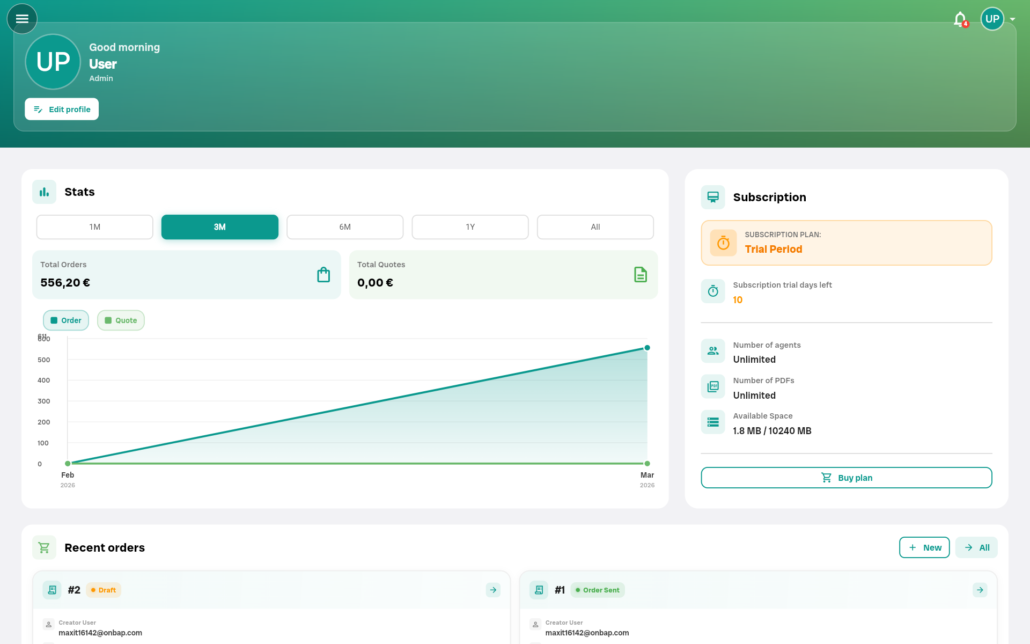Toggle the Order series in the chart legend
This screenshot has height=644, width=1030.
pos(65,320)
